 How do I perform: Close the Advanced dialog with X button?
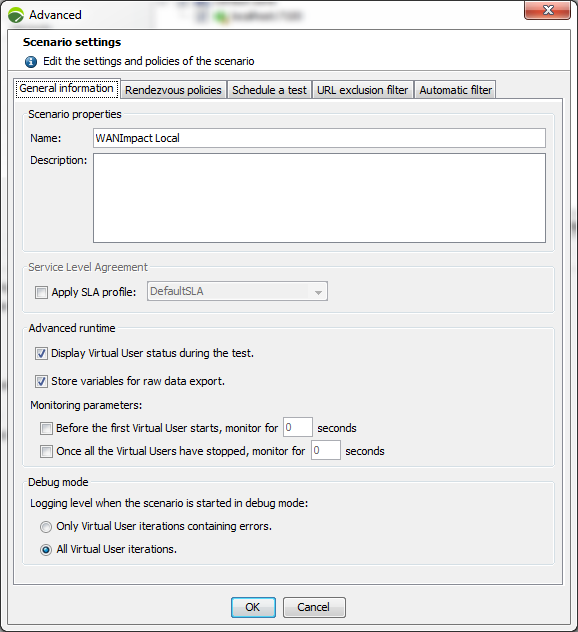coord(547,10)
